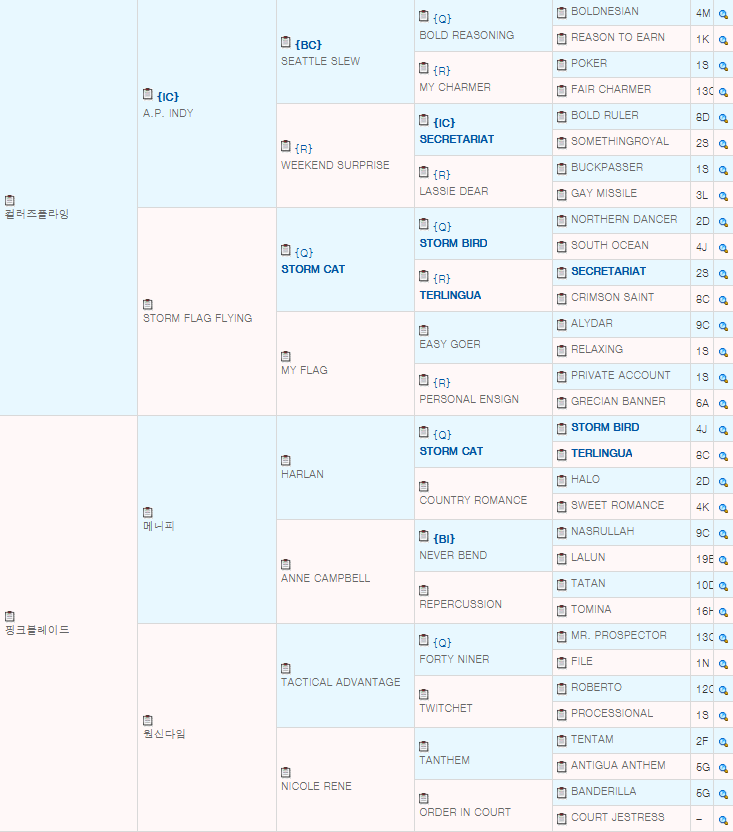Click the magnifier icon in the FAIR CHARMER row
This screenshot has width=733, height=832.
click(723, 92)
